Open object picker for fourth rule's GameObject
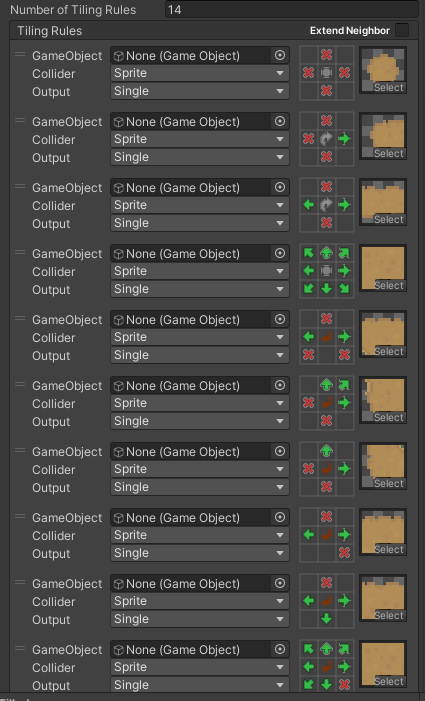Screen dimensions: 425x701 click(x=280, y=253)
